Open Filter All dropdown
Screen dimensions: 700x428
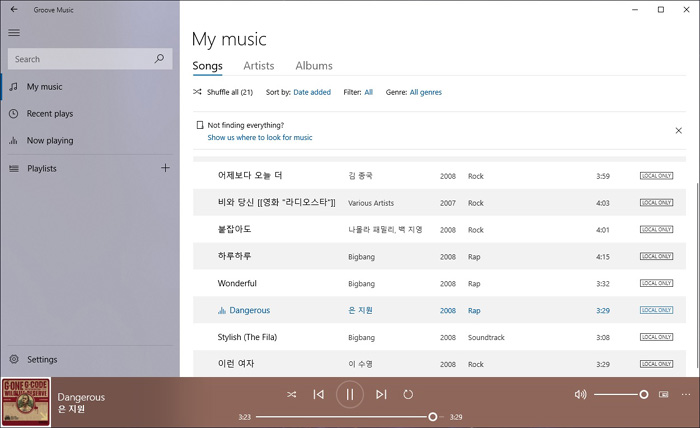tap(368, 92)
